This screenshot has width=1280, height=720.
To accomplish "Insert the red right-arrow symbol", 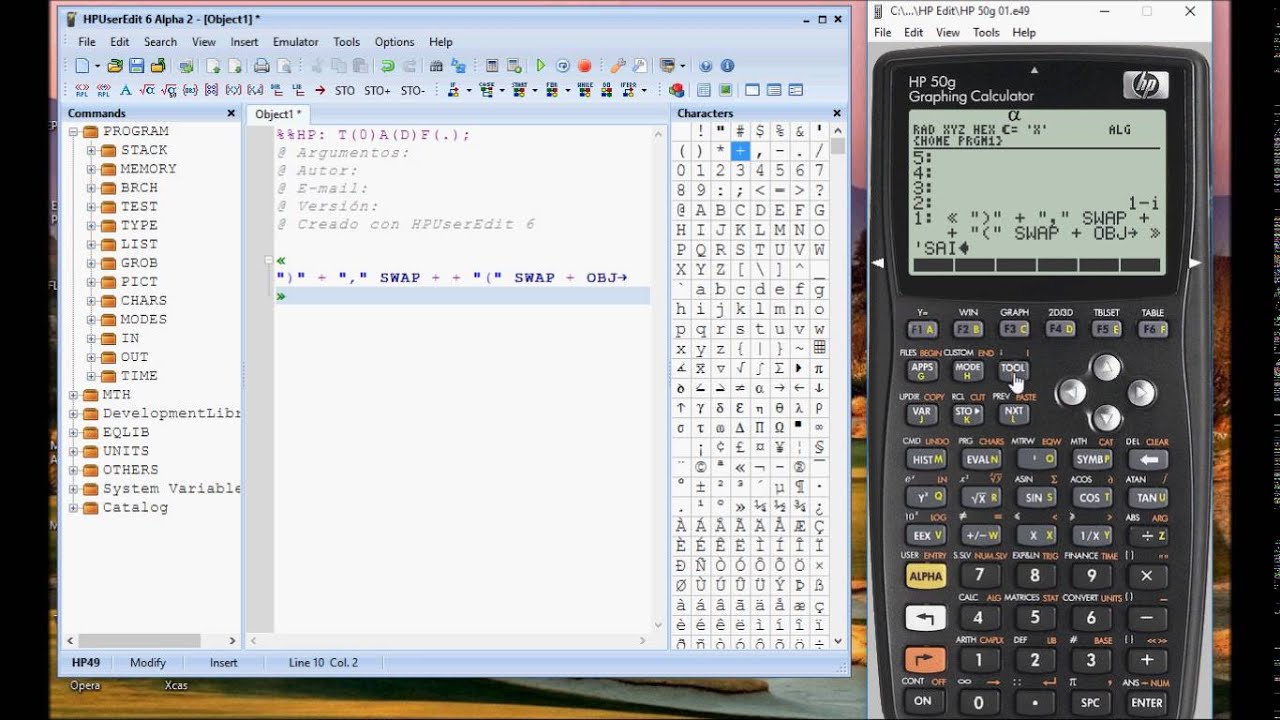I will pos(319,90).
